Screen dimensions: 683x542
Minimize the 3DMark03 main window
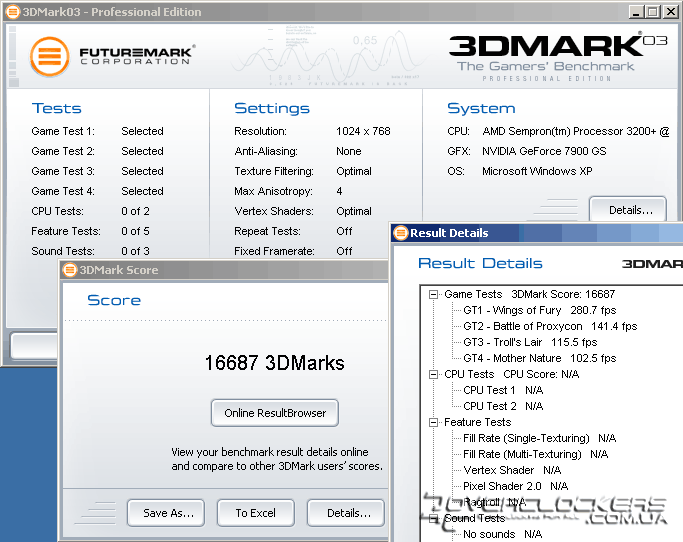[x=636, y=12]
